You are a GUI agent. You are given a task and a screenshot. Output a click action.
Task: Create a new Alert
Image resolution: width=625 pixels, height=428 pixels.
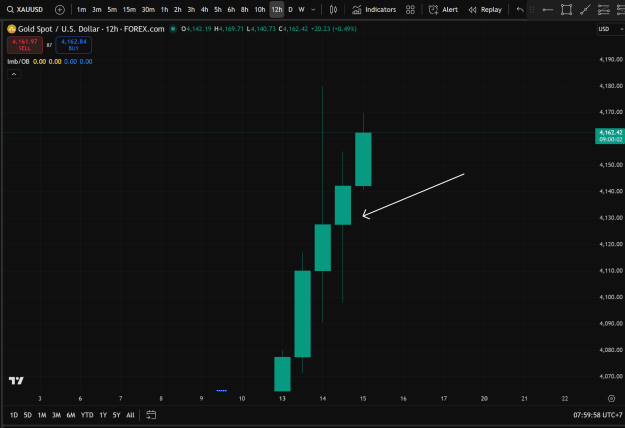click(443, 10)
